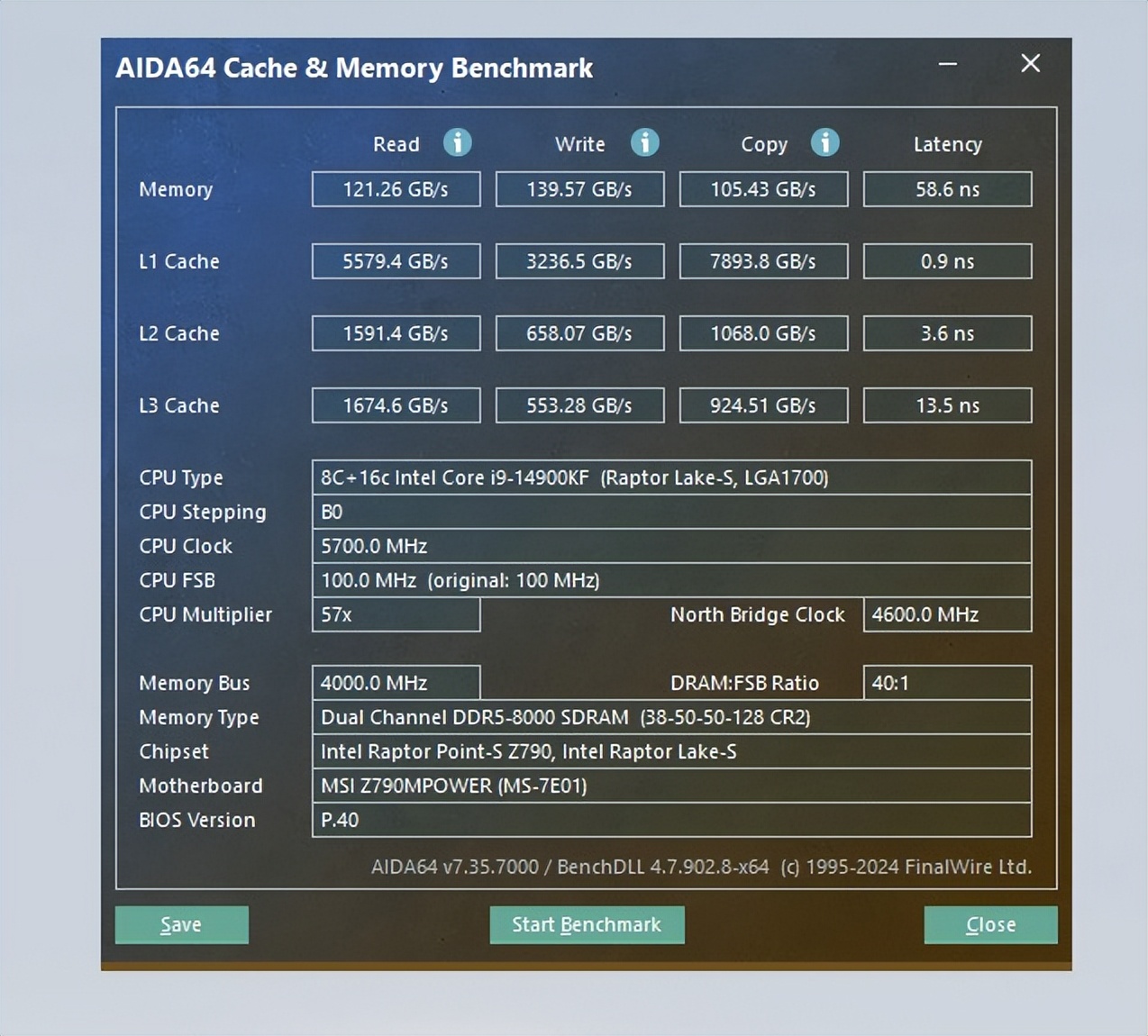Screen dimensions: 1148x1036
Task: Click the CPU Clock field 5700.0 MHz
Action: (671, 546)
